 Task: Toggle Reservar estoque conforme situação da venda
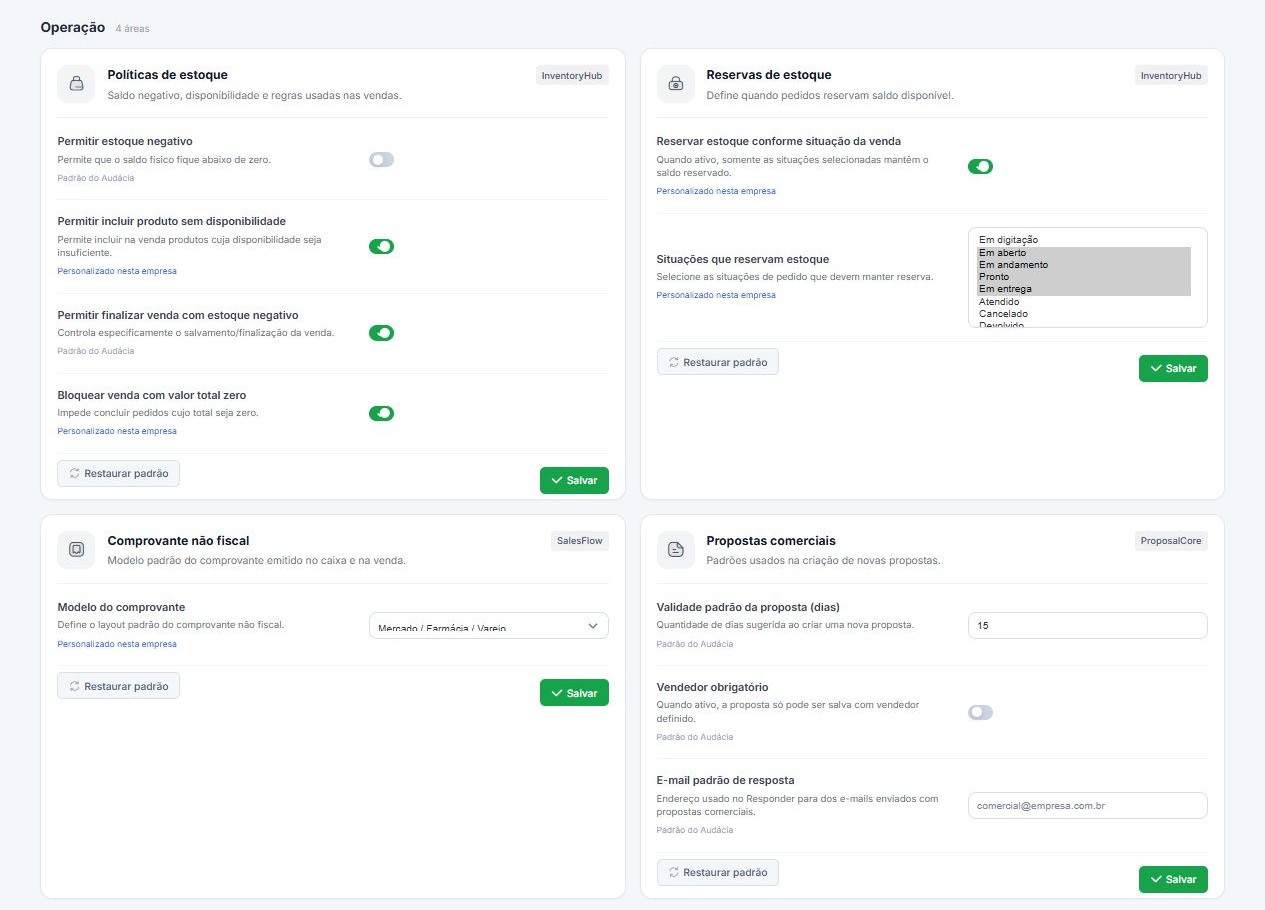click(980, 166)
